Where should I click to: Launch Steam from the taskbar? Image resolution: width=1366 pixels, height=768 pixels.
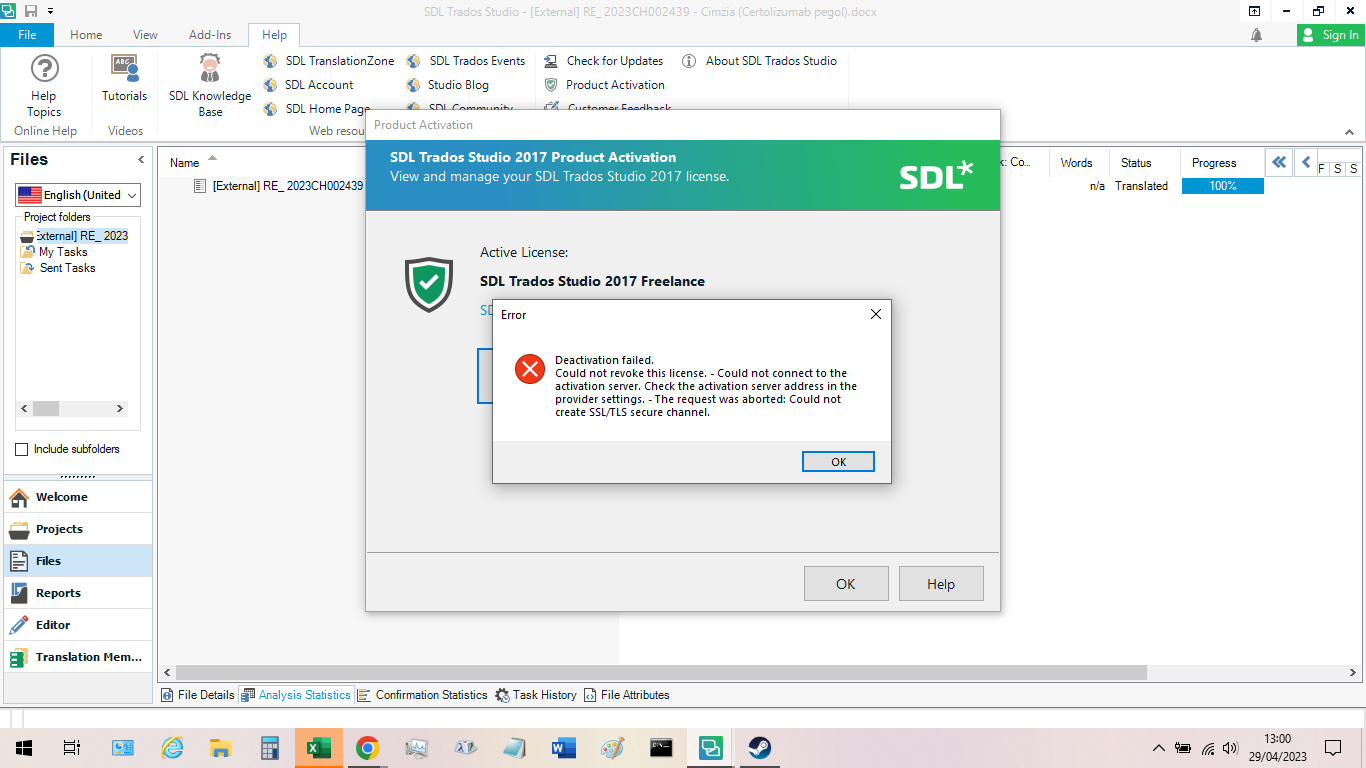[x=758, y=747]
